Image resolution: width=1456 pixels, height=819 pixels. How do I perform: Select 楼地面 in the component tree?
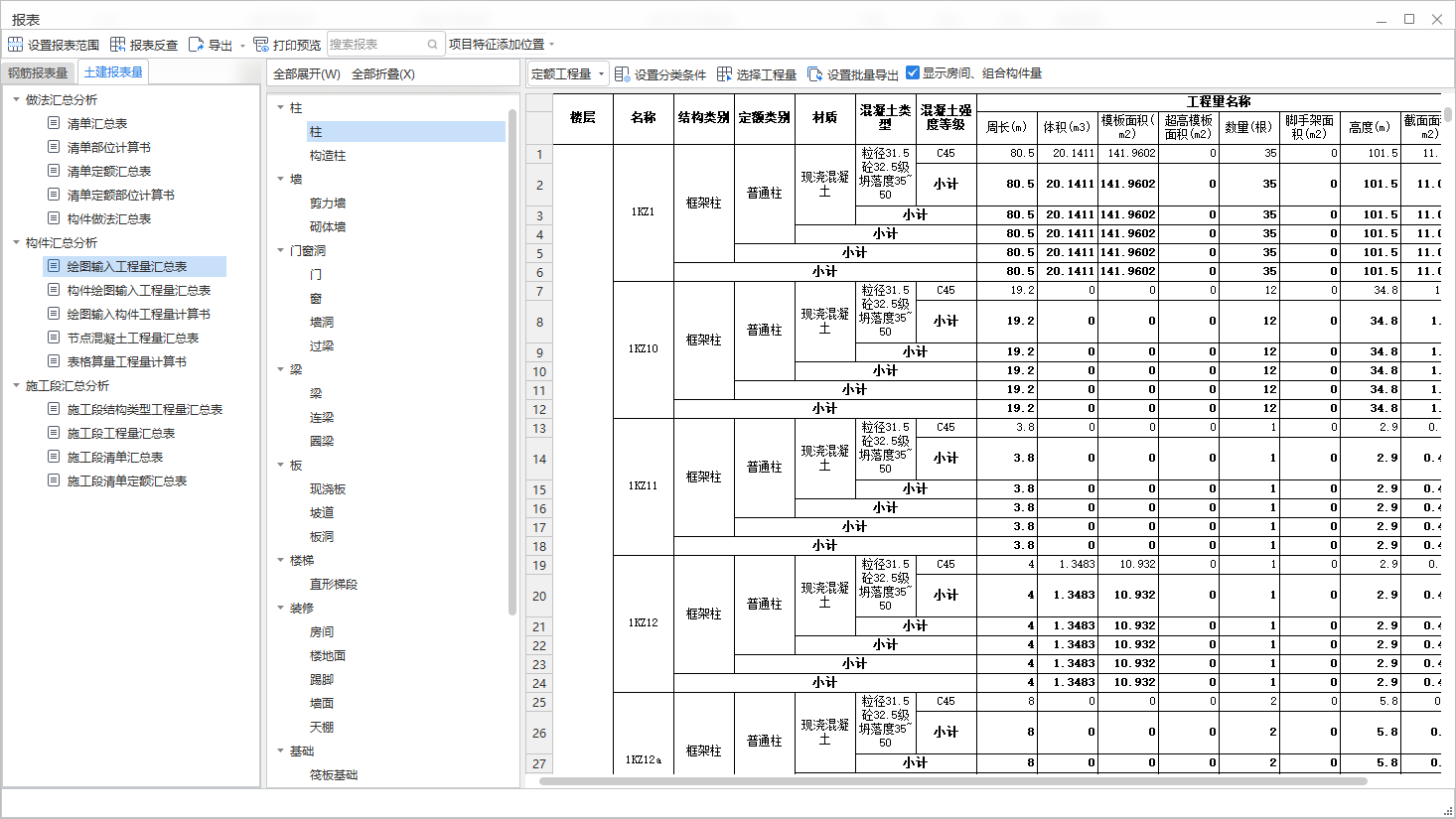[328, 656]
